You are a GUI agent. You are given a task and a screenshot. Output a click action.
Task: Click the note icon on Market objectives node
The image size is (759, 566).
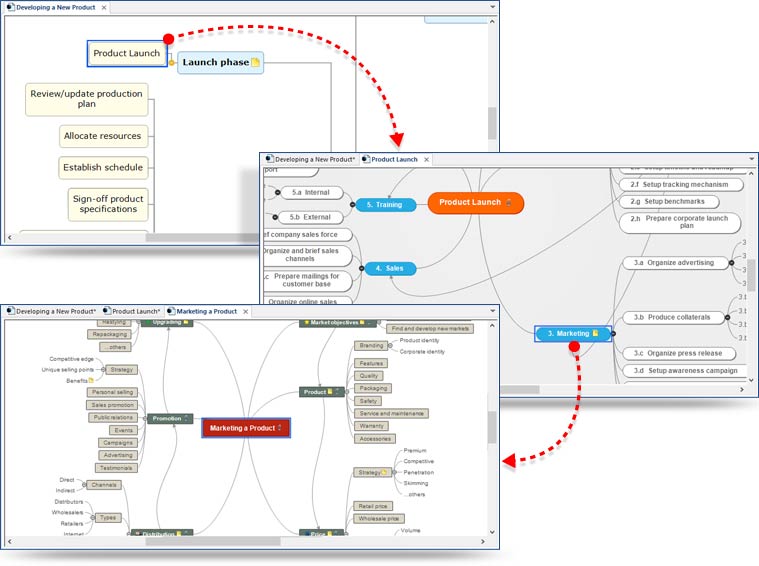[362, 322]
